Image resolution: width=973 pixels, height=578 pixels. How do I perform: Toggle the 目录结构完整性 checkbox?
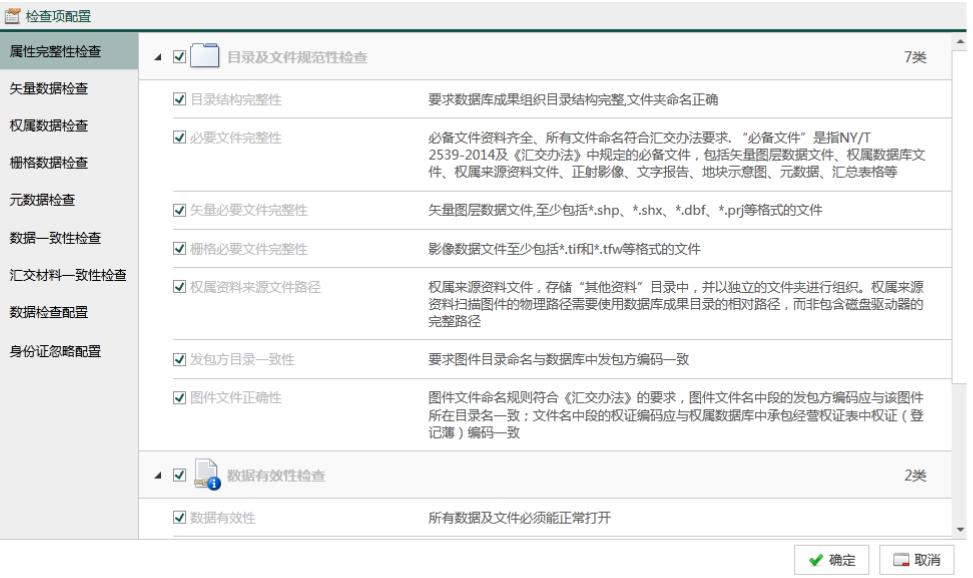(180, 99)
